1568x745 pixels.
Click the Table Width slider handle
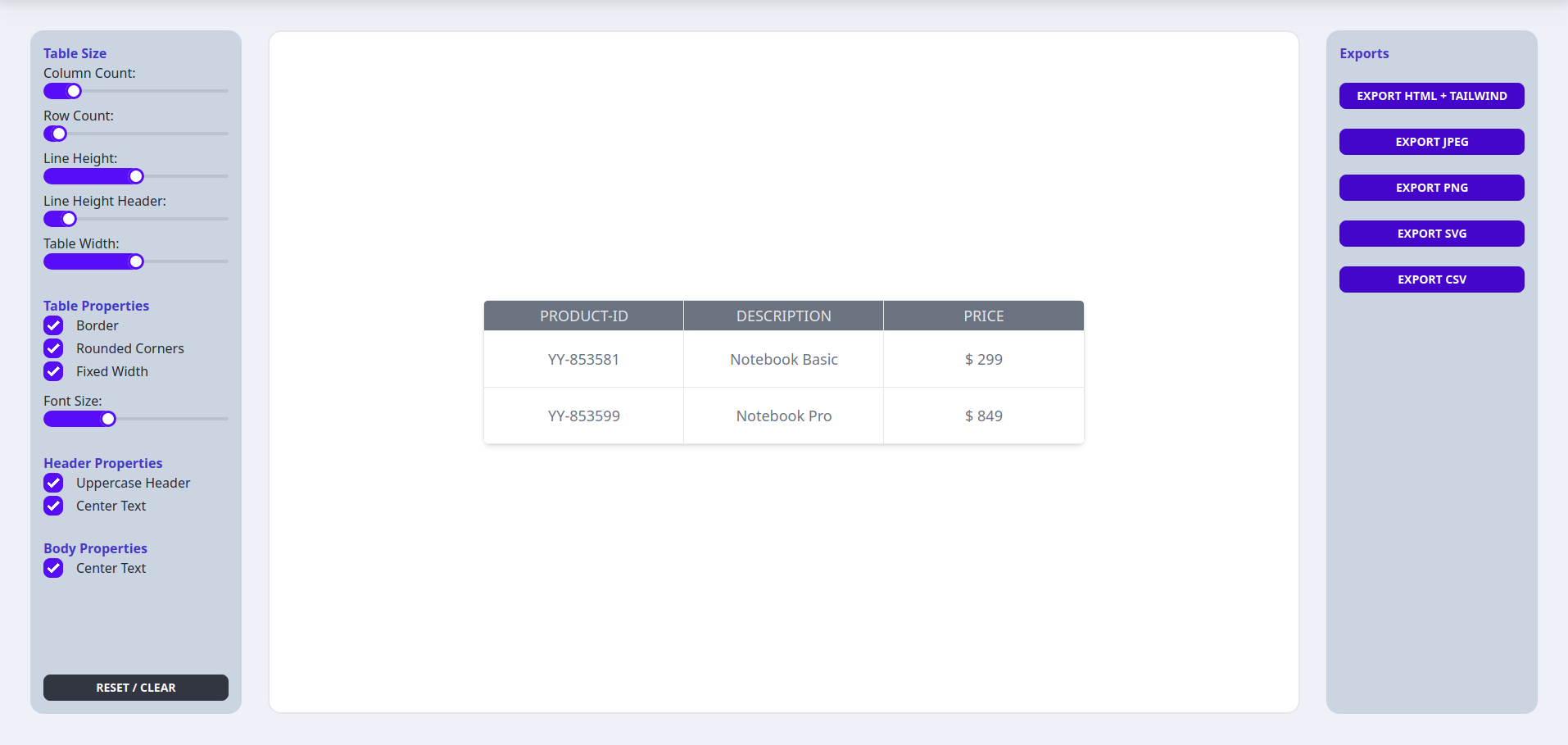[136, 261]
